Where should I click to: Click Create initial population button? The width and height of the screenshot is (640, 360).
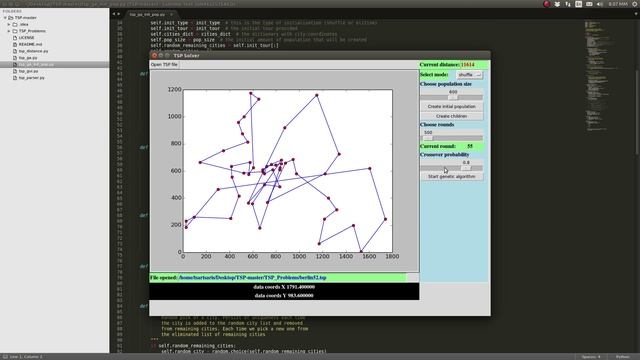point(451,106)
